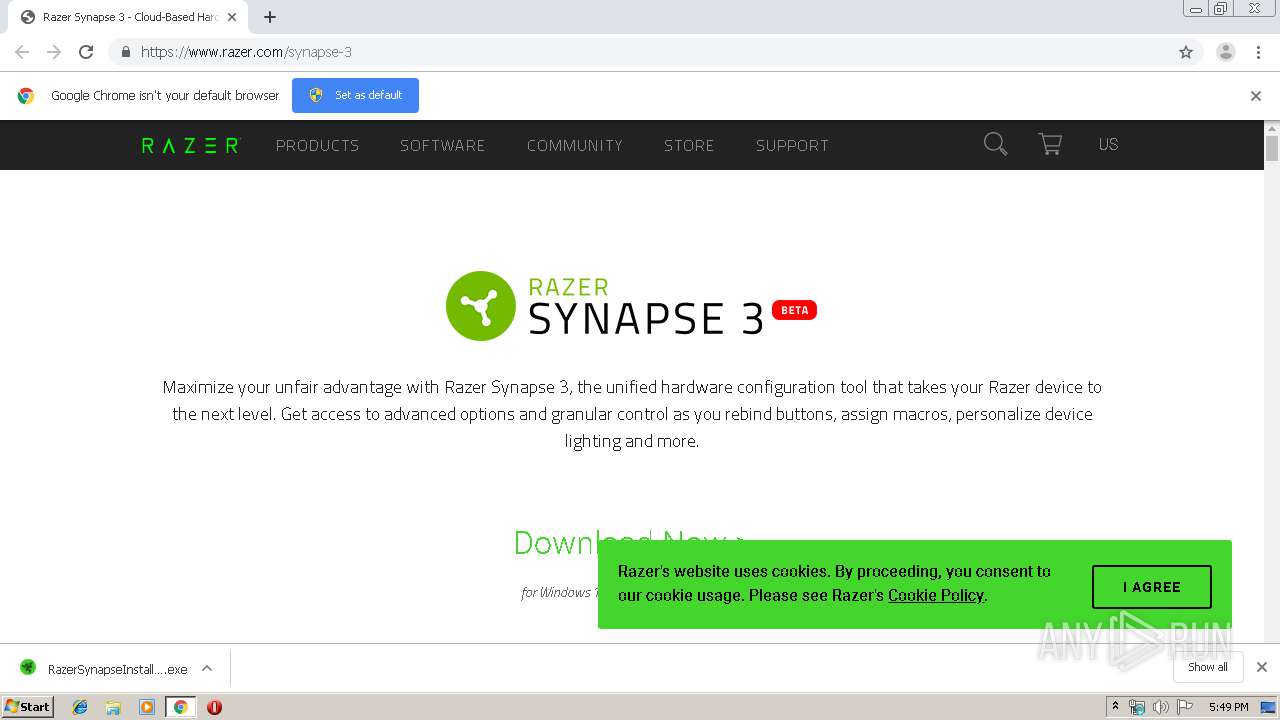Screen dimensions: 1280x720
Task: Open the Chrome three-dot menu
Action: [1258, 52]
